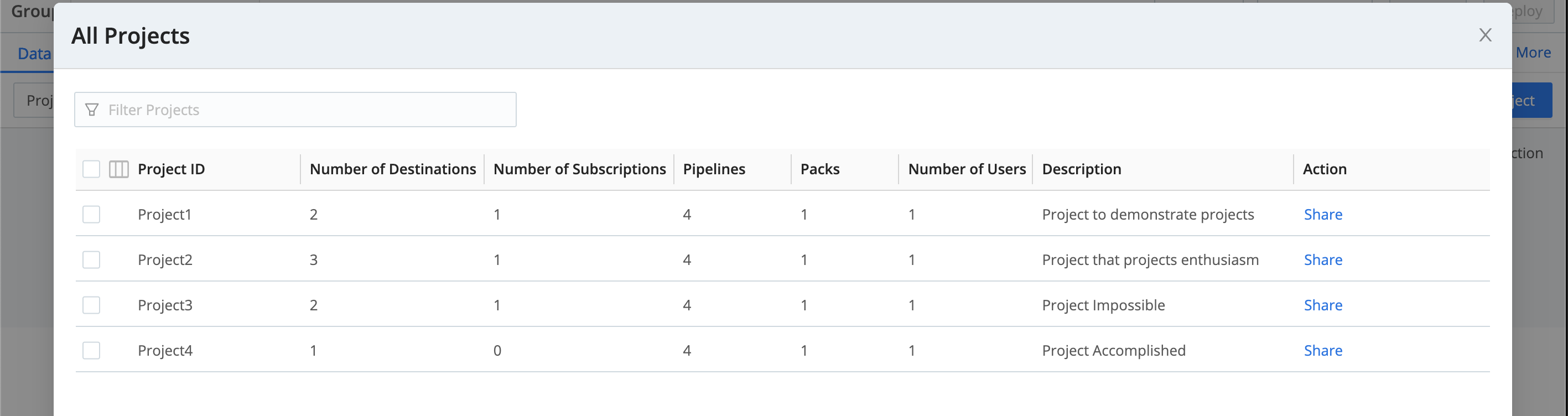Select the Project1 ID cell
Image resolution: width=1568 pixels, height=416 pixels.
164,214
